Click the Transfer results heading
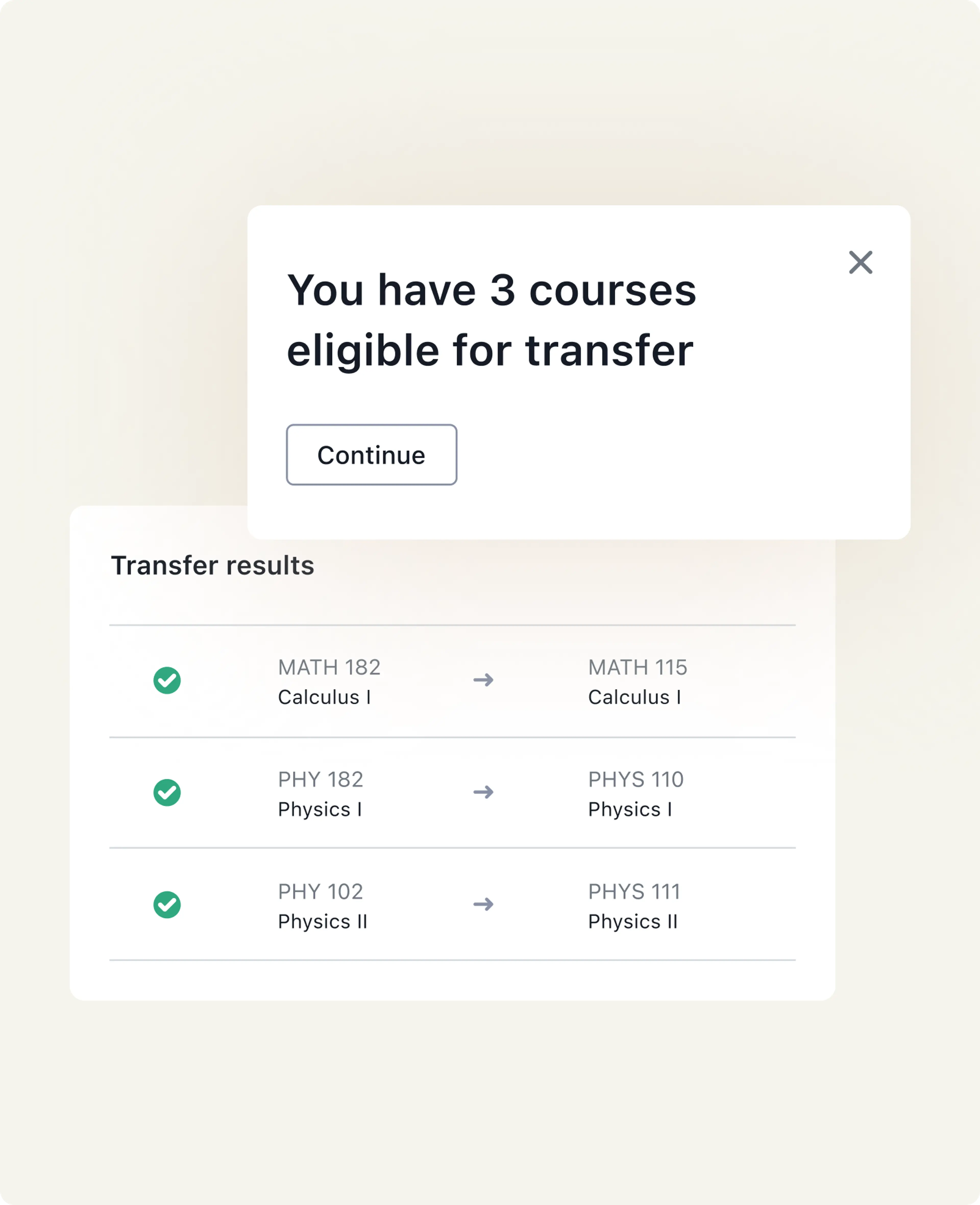The image size is (980, 1205). (212, 565)
